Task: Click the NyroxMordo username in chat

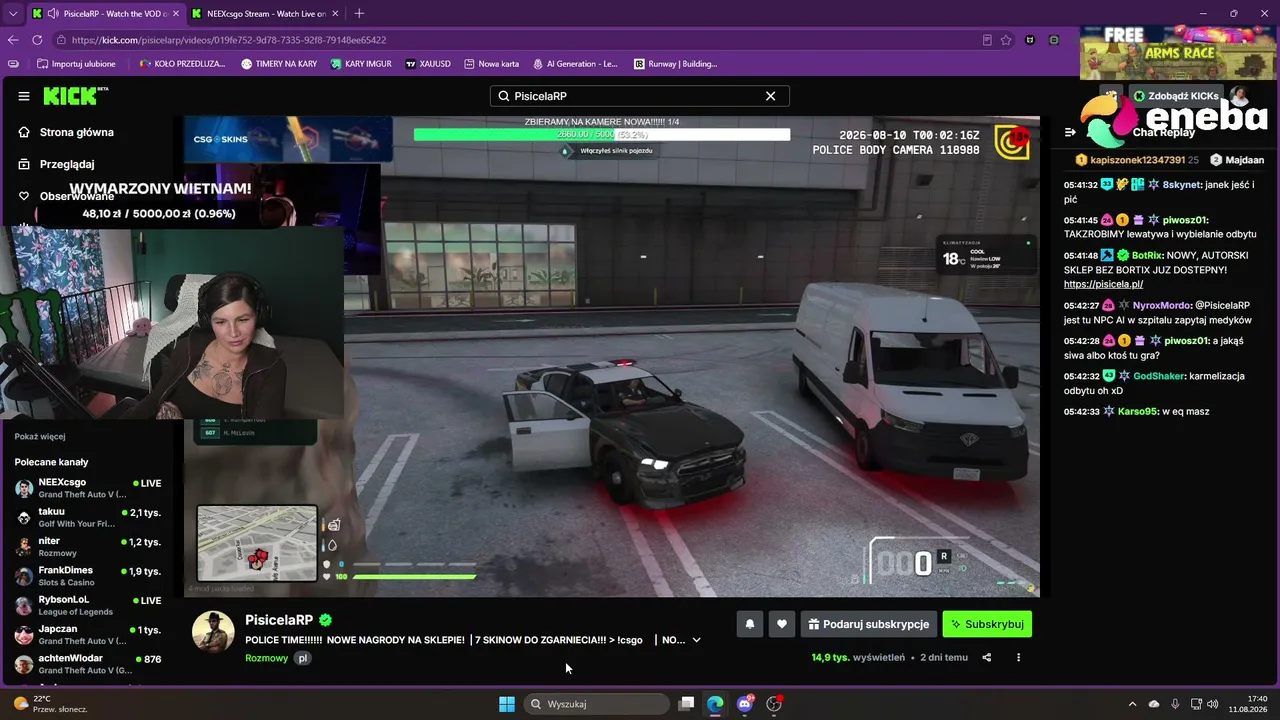Action: [x=1162, y=305]
